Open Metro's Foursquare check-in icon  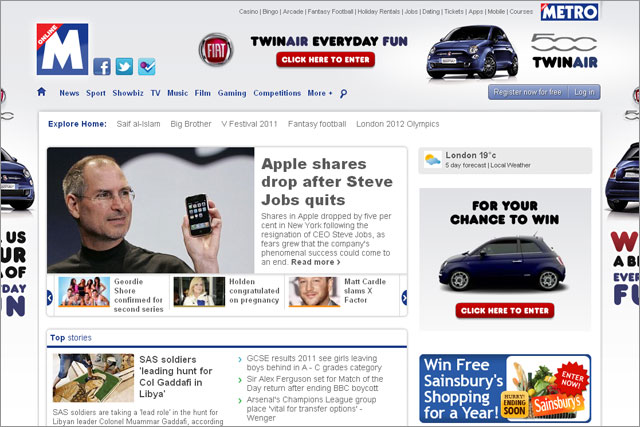[147, 67]
